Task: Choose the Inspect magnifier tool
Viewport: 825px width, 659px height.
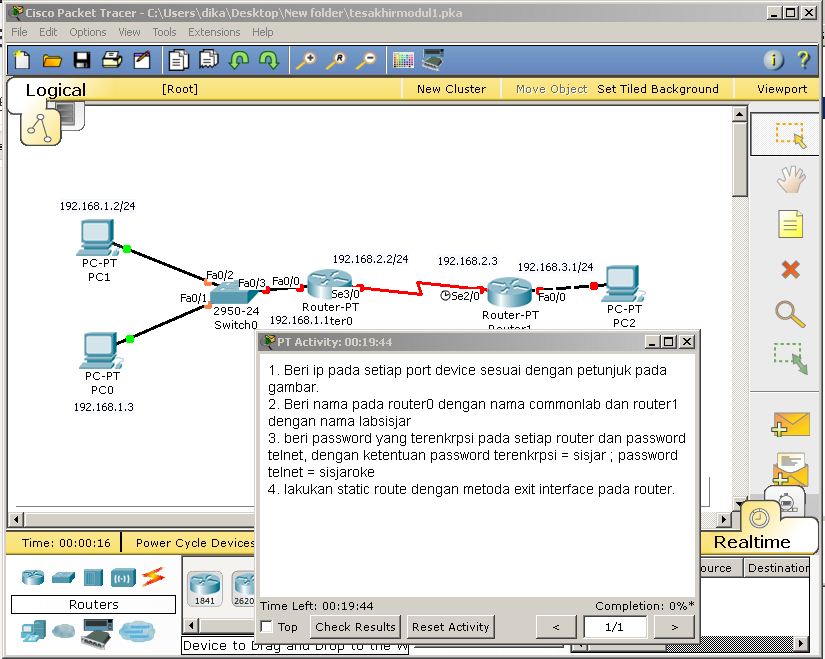Action: [790, 314]
